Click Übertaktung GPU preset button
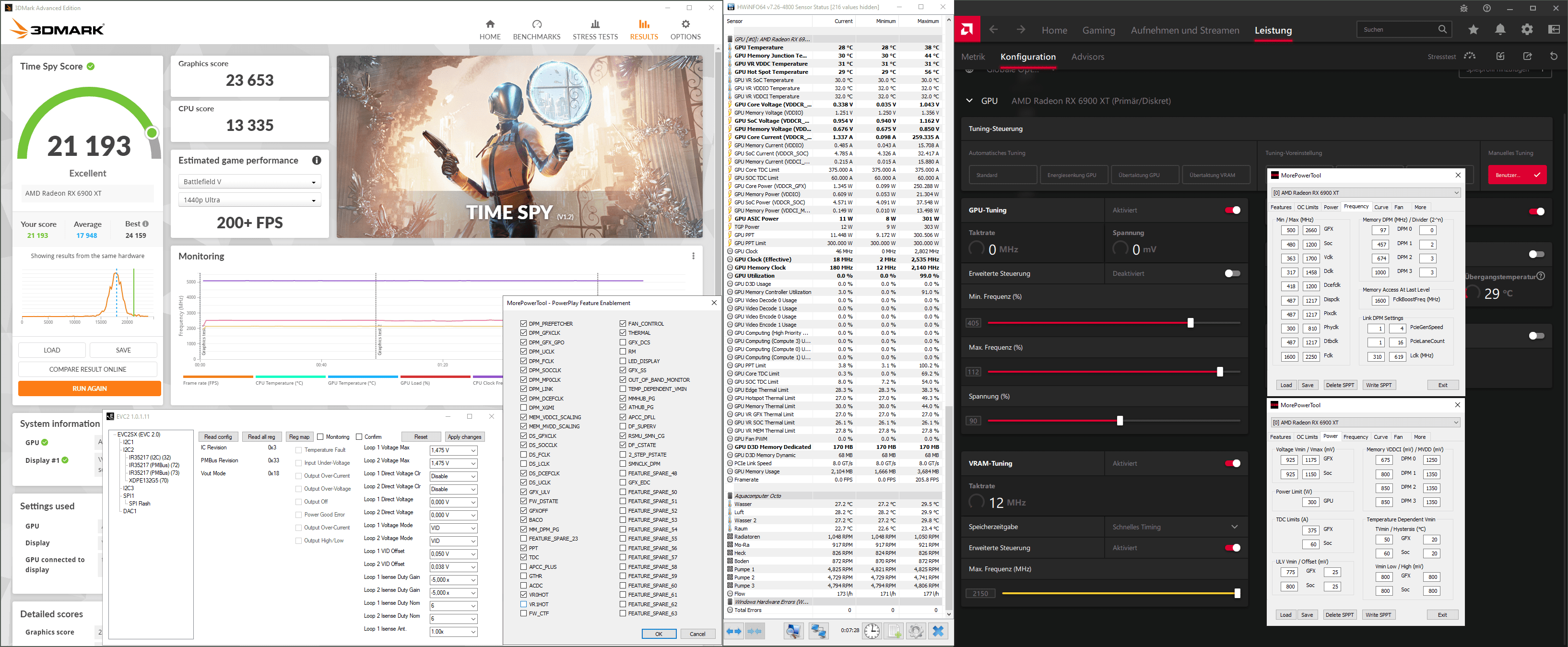Screen dimensions: 1568x647 [x=1145, y=175]
